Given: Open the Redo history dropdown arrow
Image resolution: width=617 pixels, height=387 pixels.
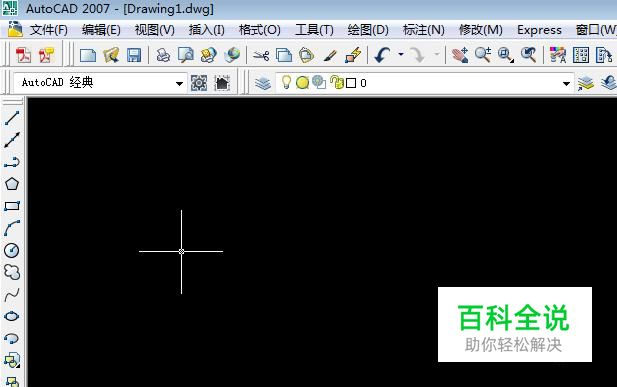Looking at the screenshot, I should [436, 54].
